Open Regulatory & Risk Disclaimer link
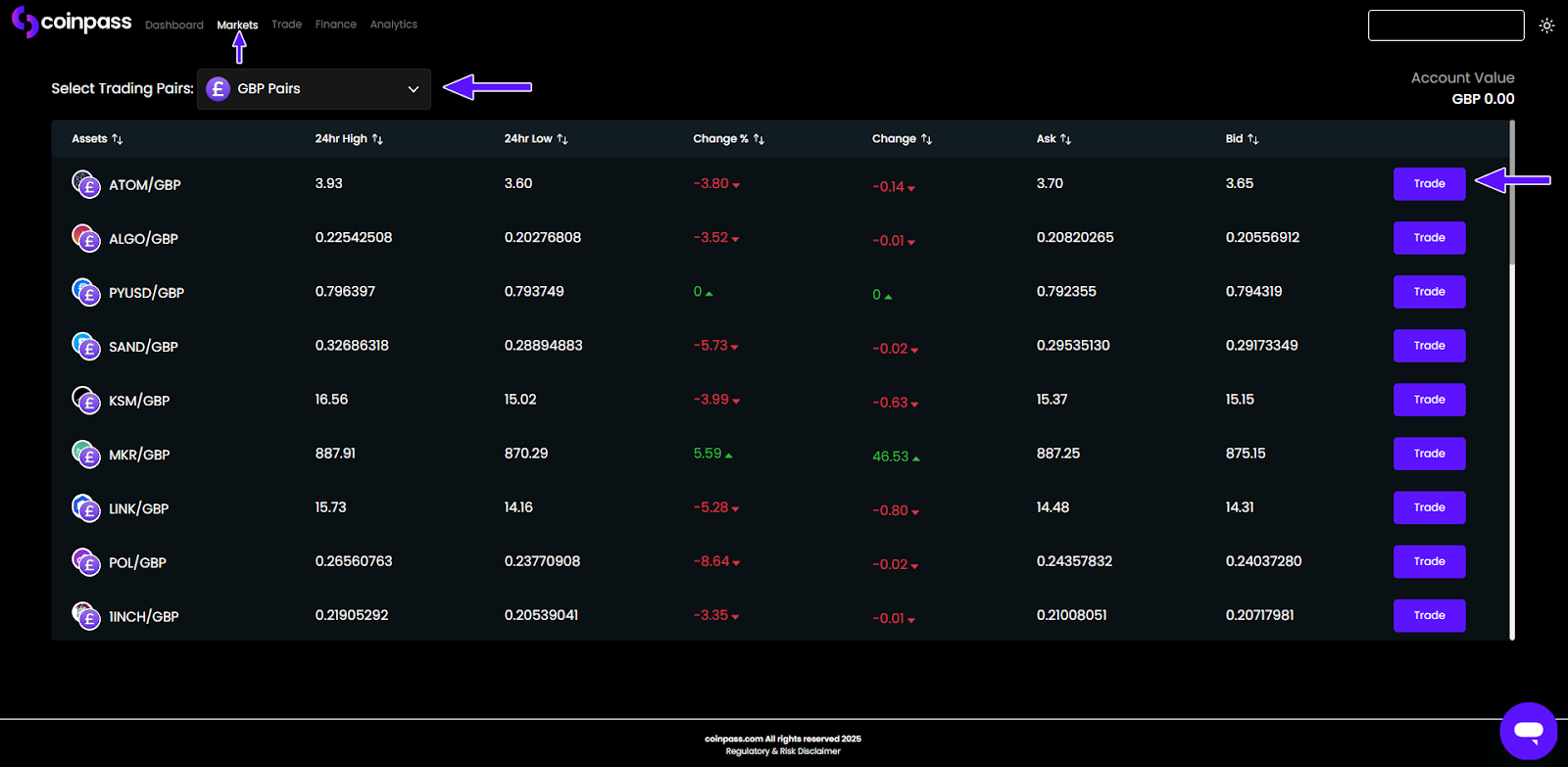The width and height of the screenshot is (1568, 767). (x=783, y=751)
